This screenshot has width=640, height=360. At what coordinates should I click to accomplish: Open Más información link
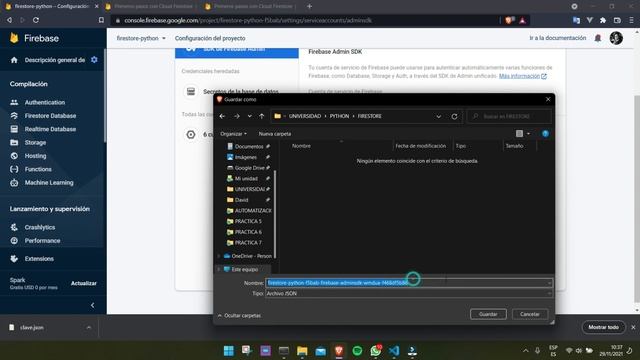522,76
